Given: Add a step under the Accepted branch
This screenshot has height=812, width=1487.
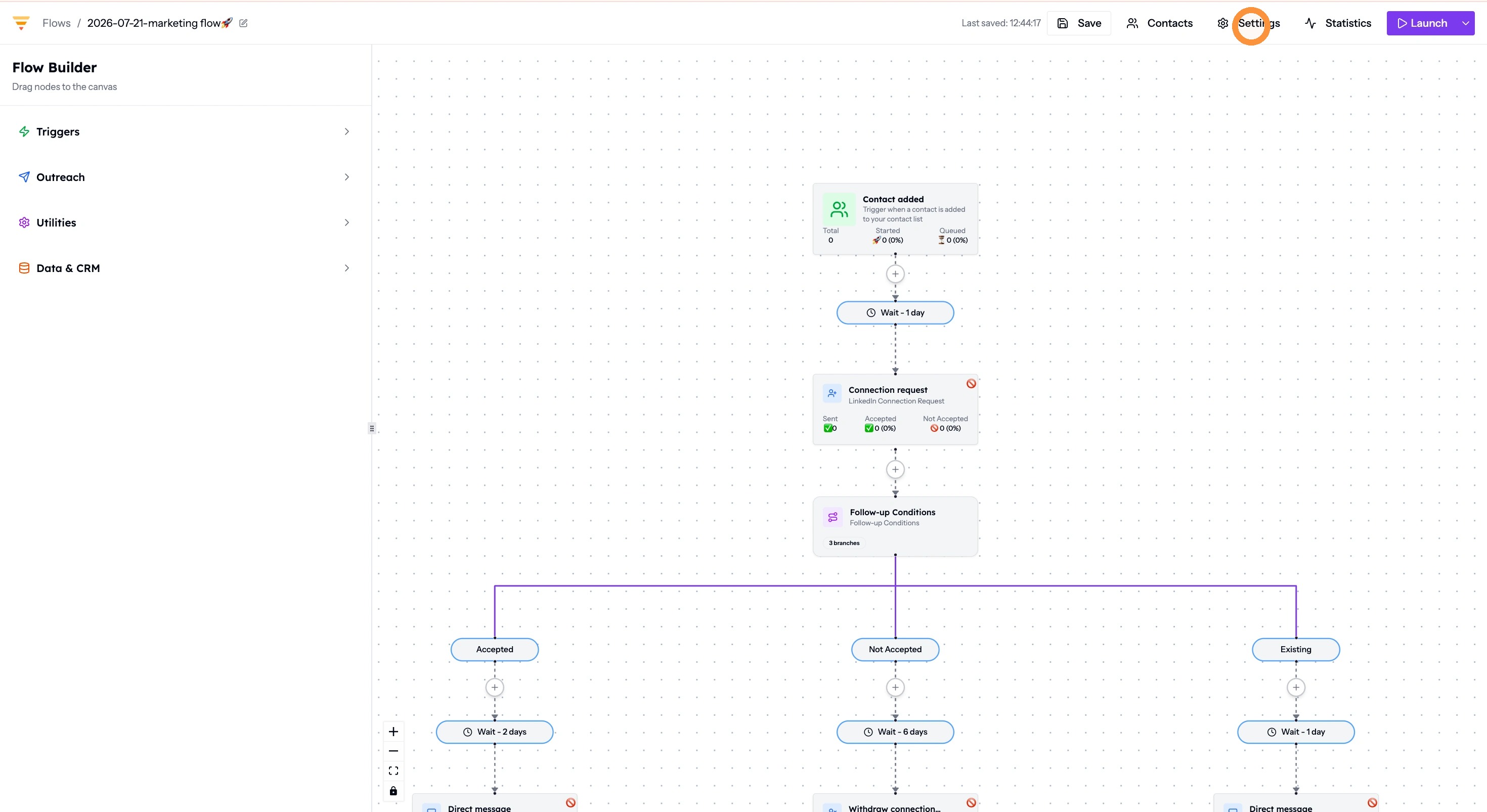Looking at the screenshot, I should (495, 687).
